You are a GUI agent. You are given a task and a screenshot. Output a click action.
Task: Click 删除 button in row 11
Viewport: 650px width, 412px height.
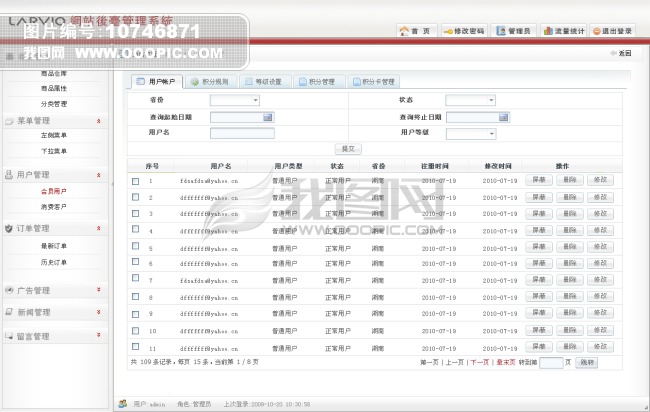570,347
